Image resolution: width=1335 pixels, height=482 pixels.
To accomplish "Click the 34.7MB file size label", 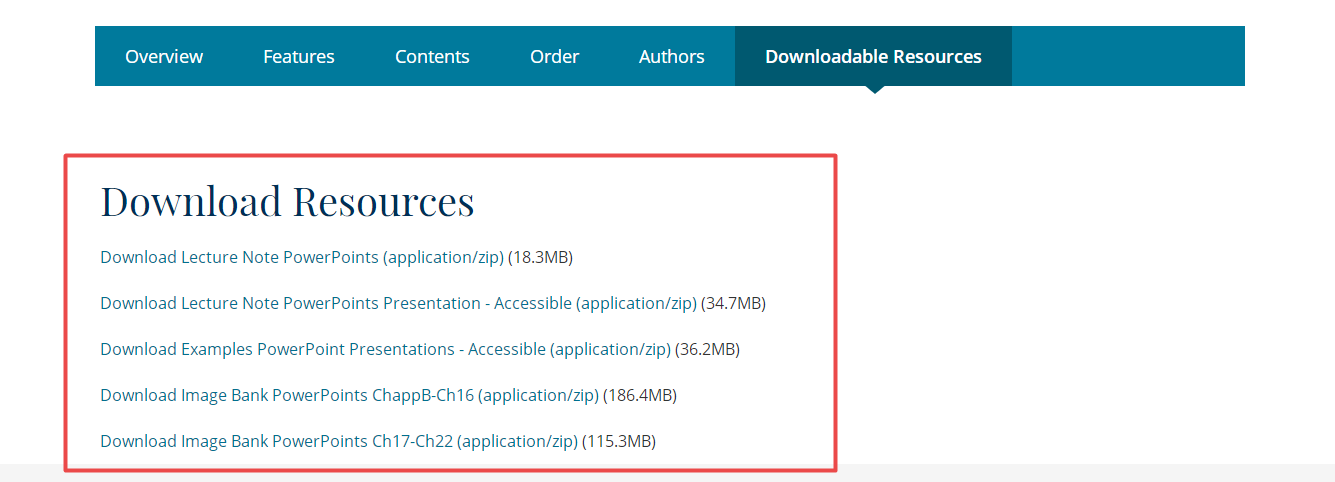I will coord(733,303).
